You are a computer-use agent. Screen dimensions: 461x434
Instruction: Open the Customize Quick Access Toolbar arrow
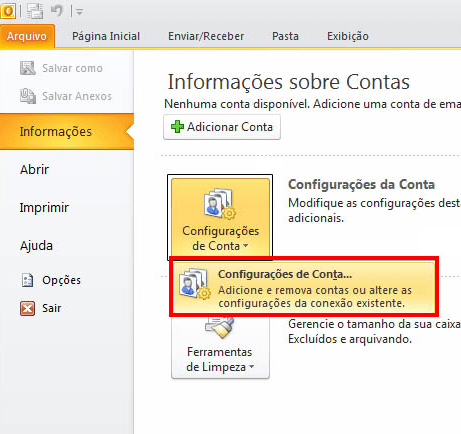pyautogui.click(x=79, y=12)
